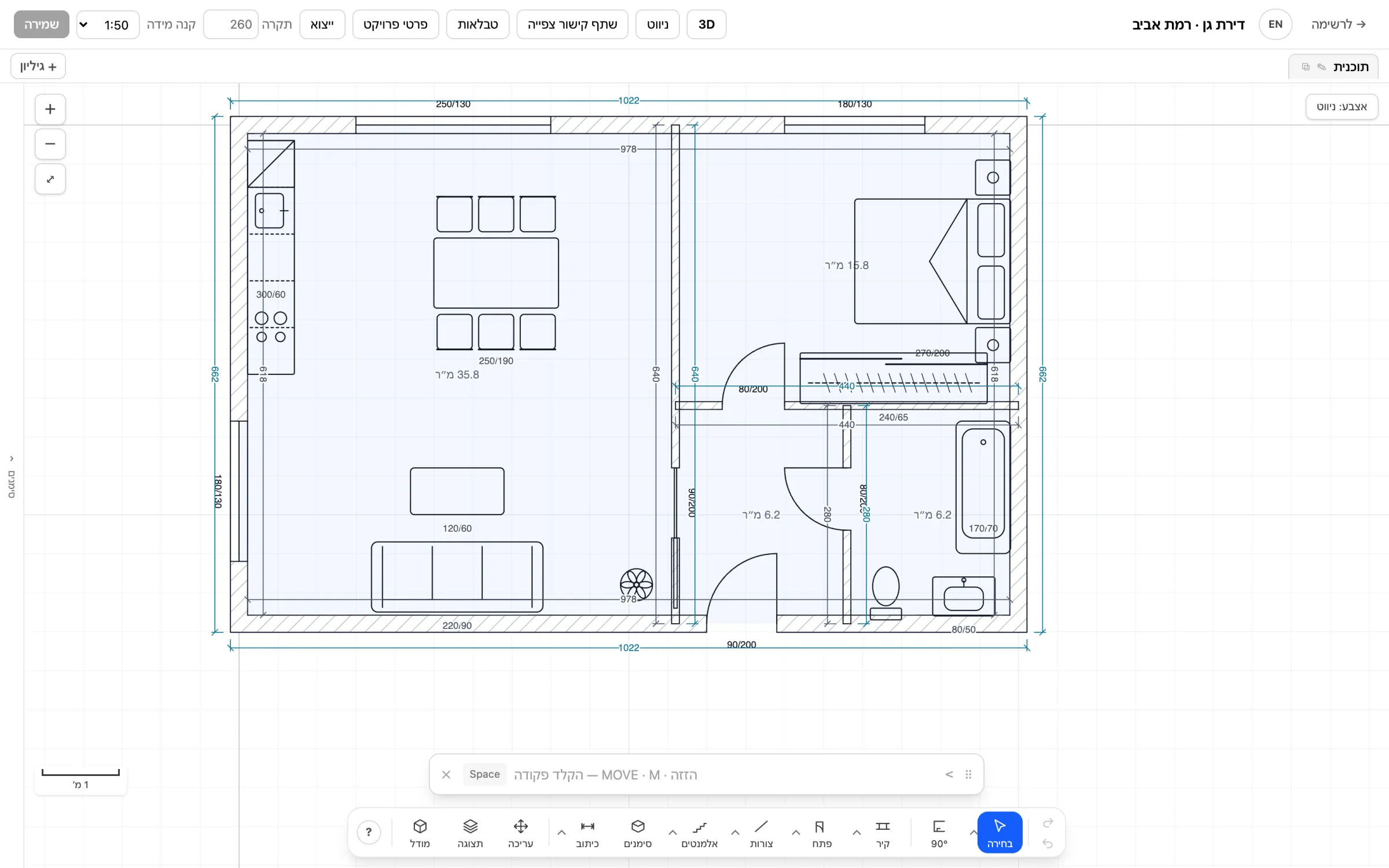
Task: Click the undo arrow in bottom toolbar
Action: point(1048,844)
